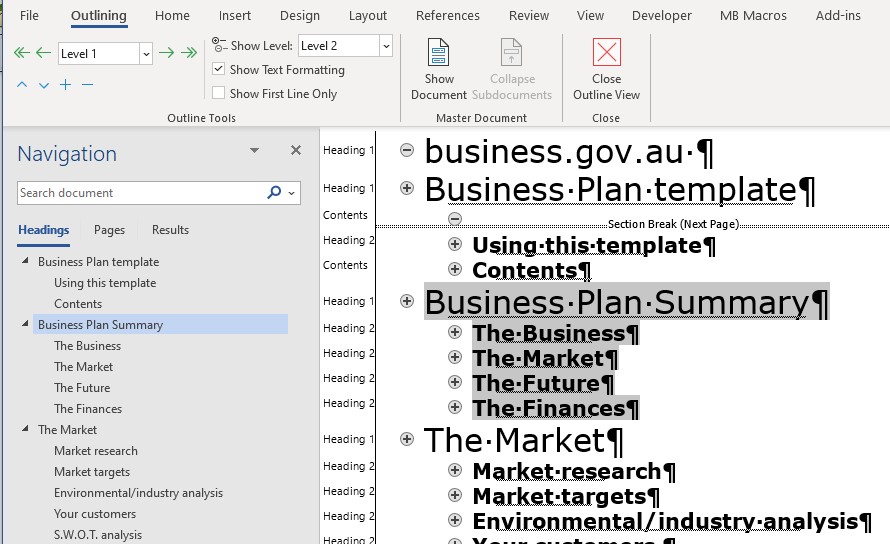This screenshot has height=544, width=890.
Task: Enable Show First Line Only
Action: tap(219, 94)
